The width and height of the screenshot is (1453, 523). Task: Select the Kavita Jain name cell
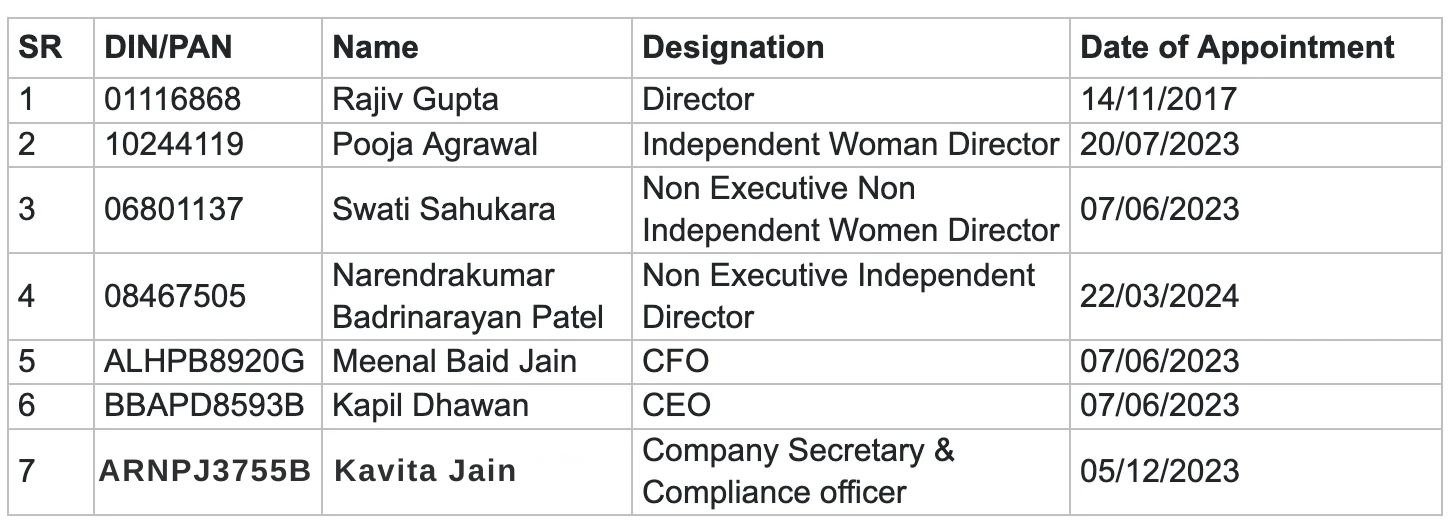(x=425, y=471)
